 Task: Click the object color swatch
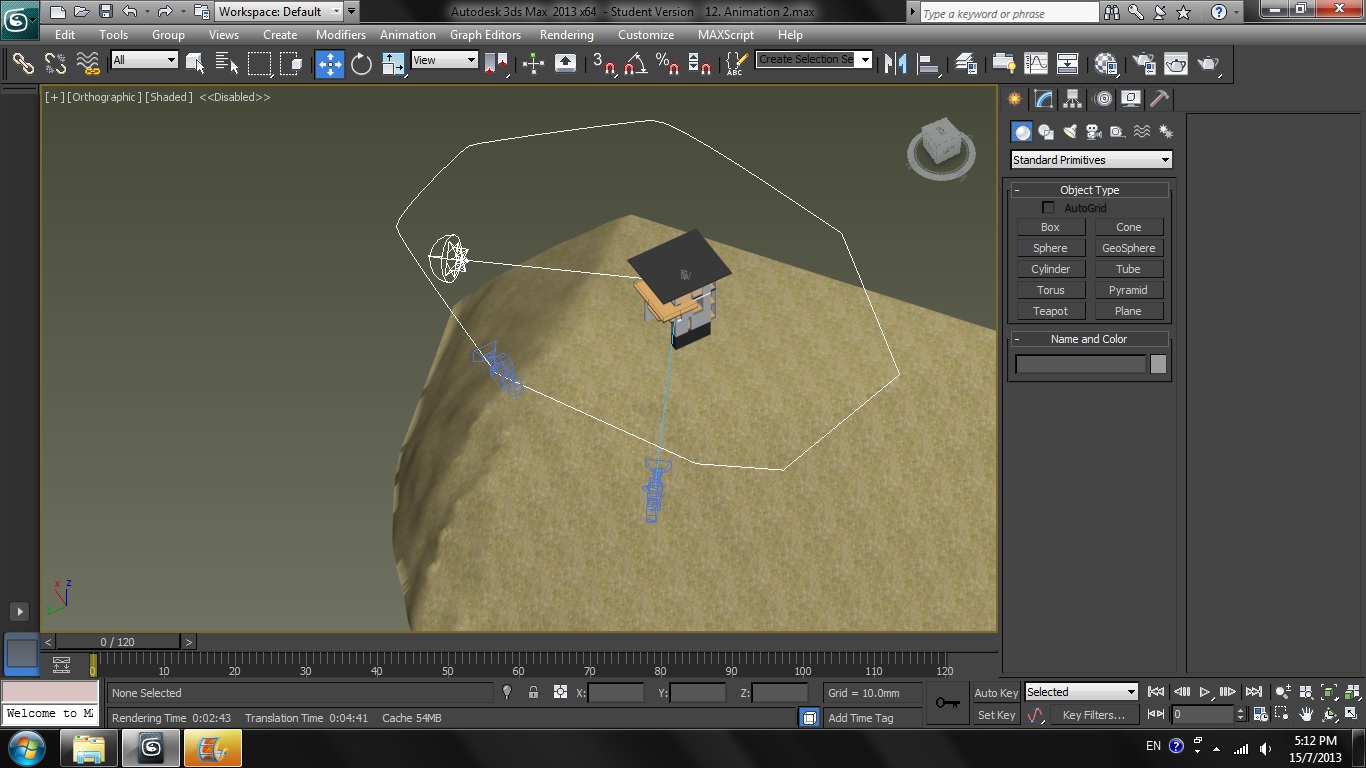pyautogui.click(x=1157, y=364)
